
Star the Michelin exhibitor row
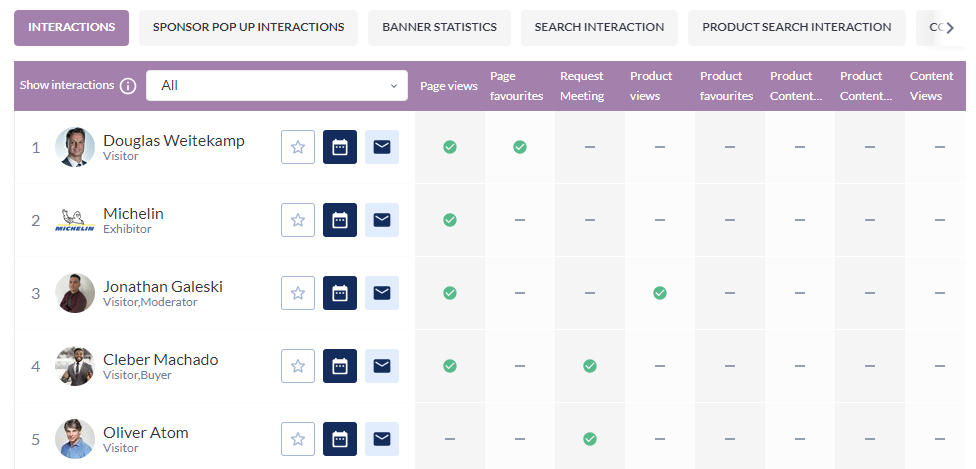click(297, 220)
